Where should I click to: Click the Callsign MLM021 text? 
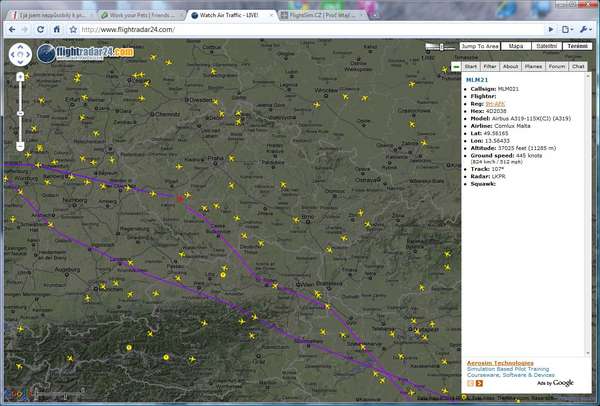point(495,89)
